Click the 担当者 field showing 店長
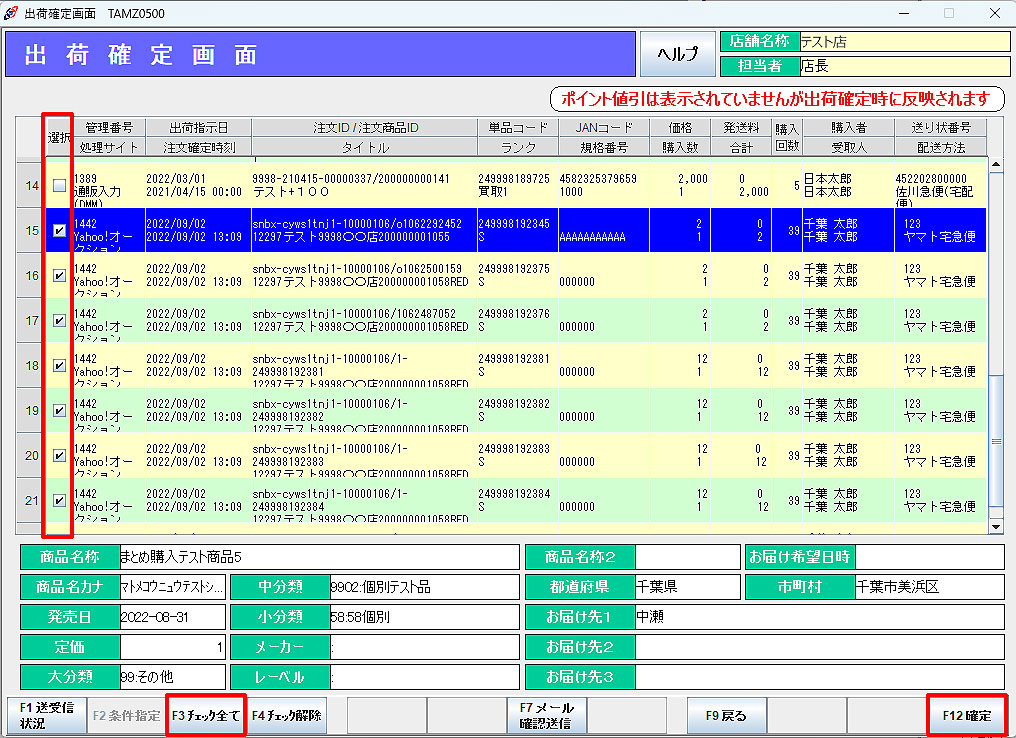The image size is (1016, 738). click(x=904, y=66)
